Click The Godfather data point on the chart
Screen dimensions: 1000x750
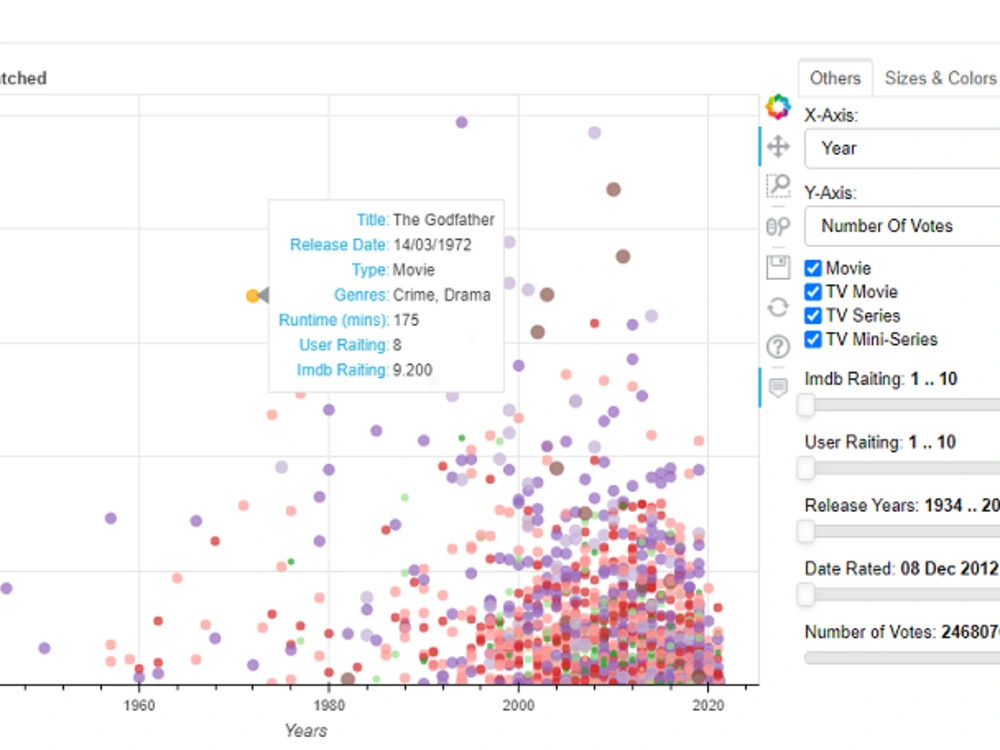coord(252,295)
